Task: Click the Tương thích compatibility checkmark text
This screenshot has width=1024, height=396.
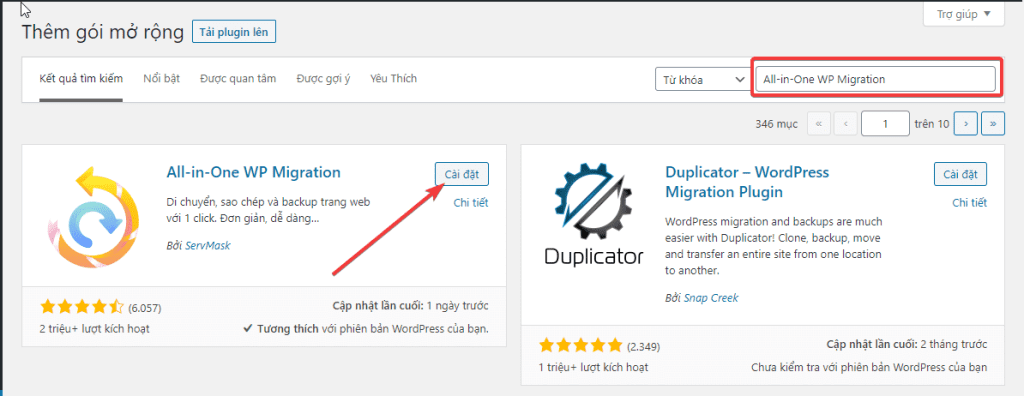Action: (x=366, y=328)
